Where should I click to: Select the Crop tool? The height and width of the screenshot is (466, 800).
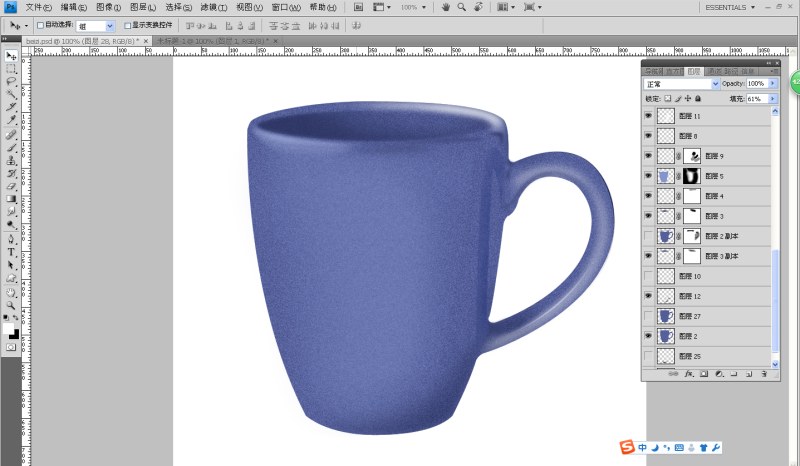[11, 107]
